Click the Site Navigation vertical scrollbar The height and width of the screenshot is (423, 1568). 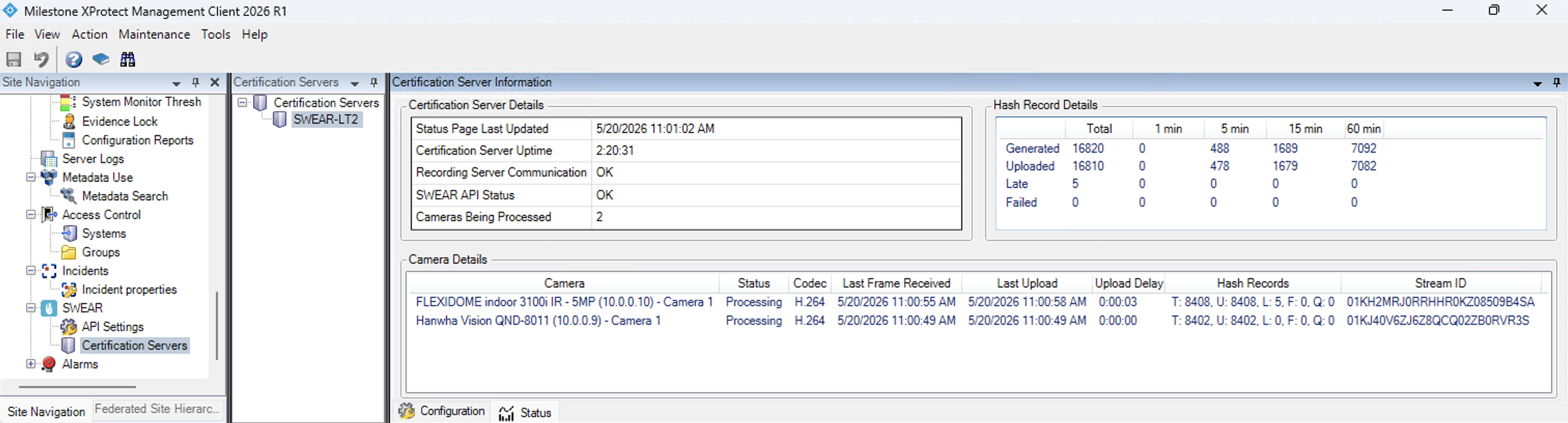pyautogui.click(x=217, y=325)
